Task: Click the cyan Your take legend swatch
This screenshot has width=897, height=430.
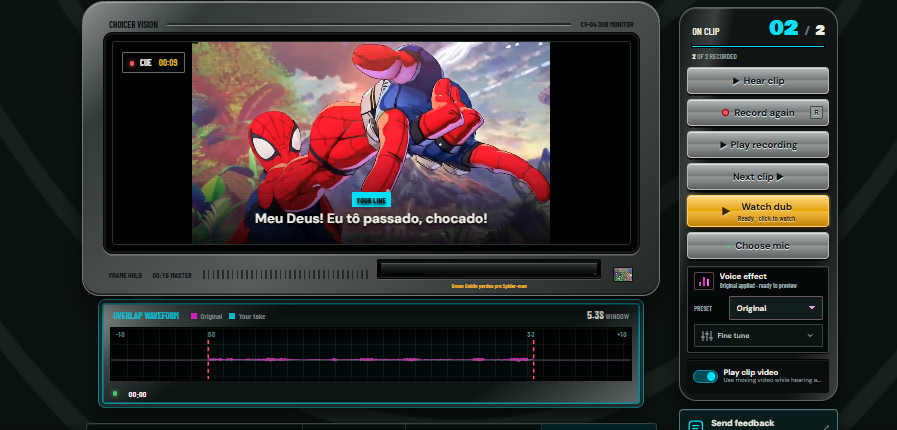Action: [x=232, y=316]
